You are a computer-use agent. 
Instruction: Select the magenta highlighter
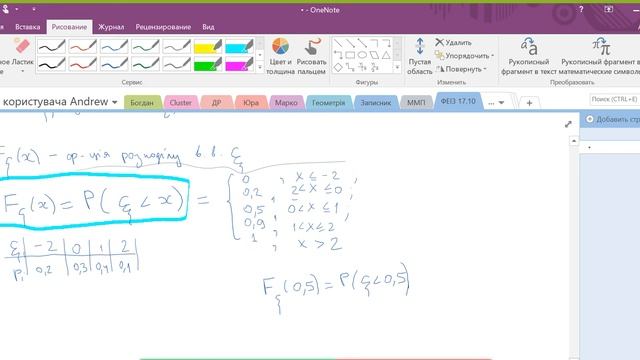point(240,64)
